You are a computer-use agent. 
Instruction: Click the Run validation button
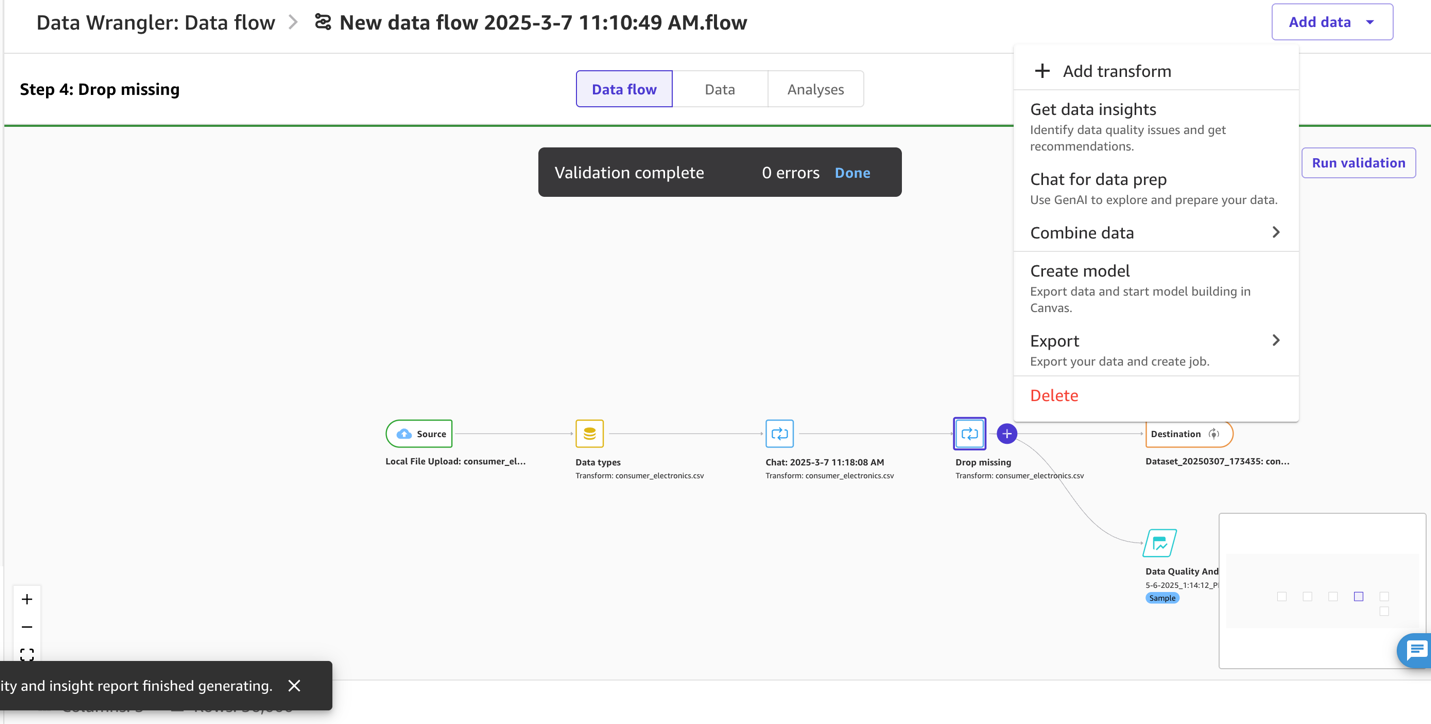[1358, 162]
